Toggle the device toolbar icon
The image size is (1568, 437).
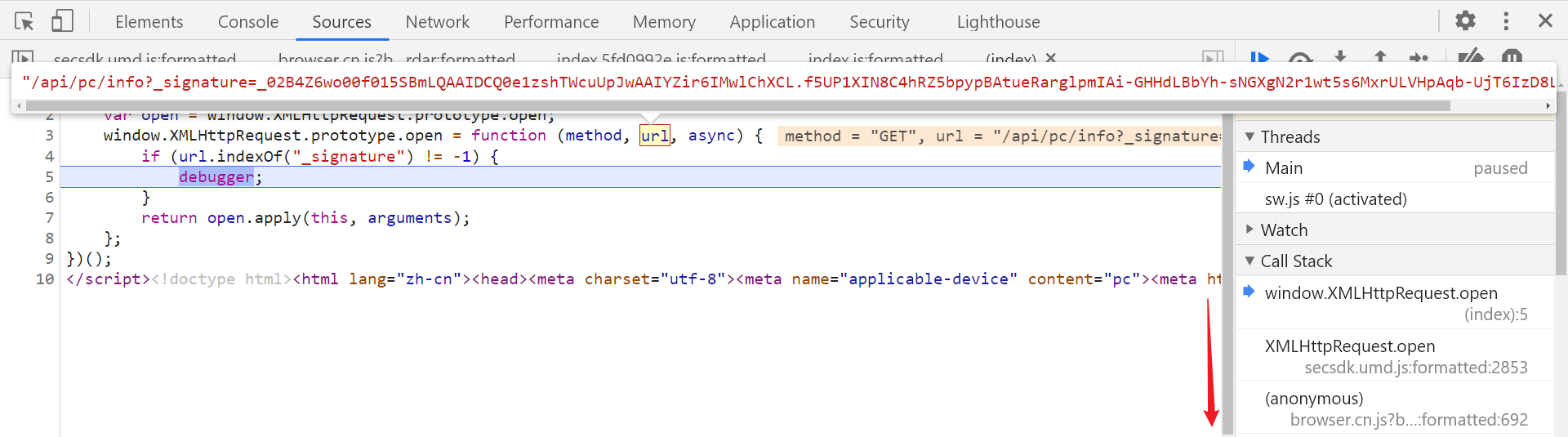[62, 21]
